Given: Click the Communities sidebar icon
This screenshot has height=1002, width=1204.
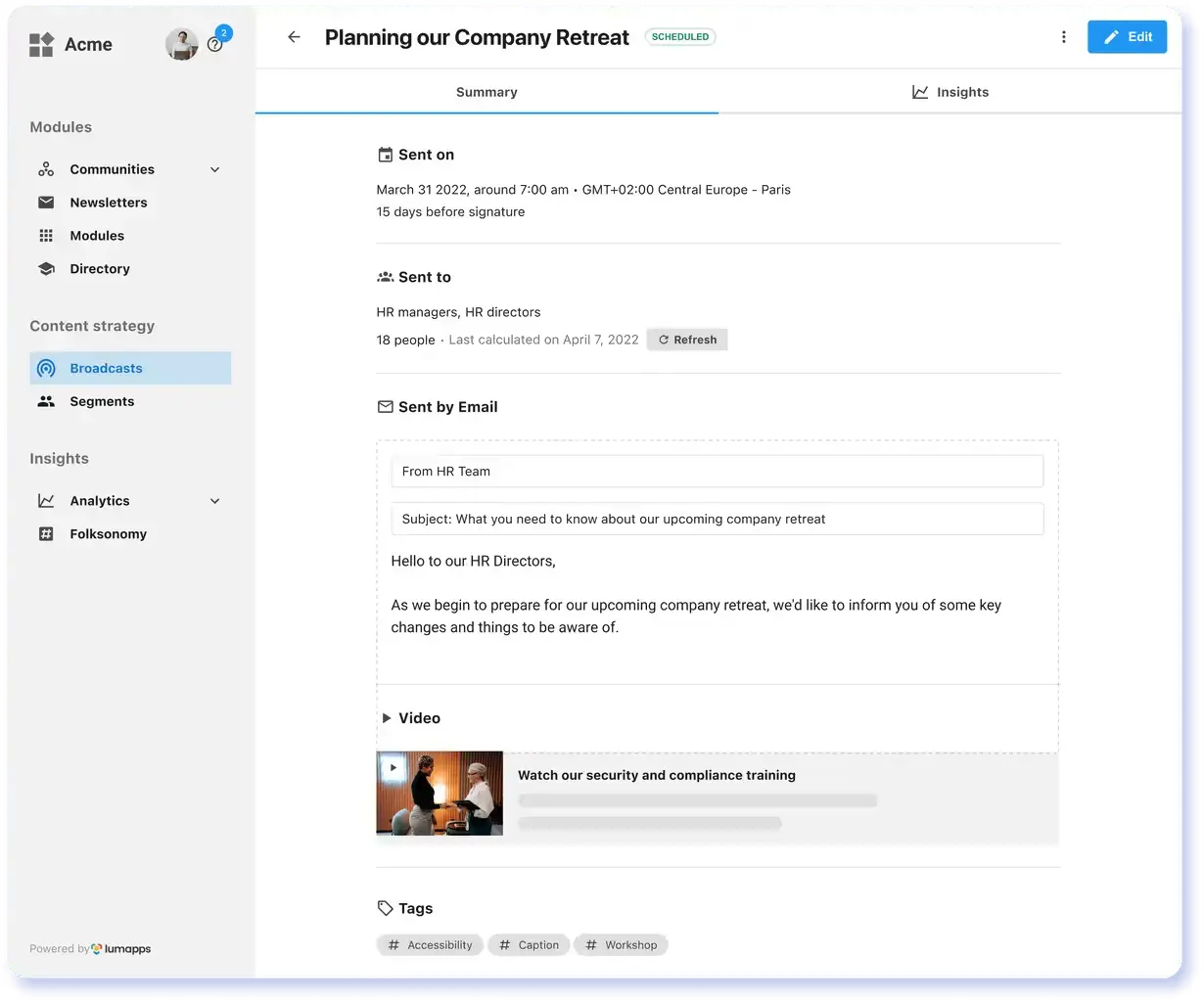Looking at the screenshot, I should [46, 169].
